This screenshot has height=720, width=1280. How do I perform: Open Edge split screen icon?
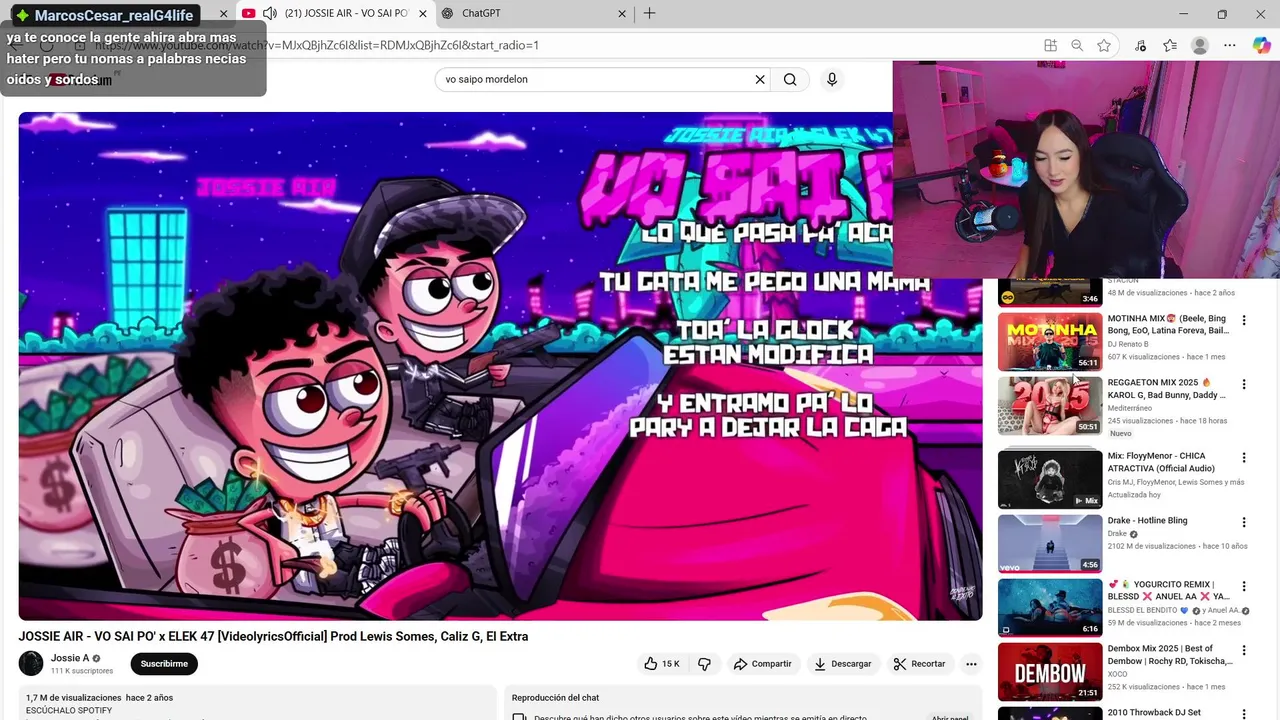pyautogui.click(x=1050, y=45)
